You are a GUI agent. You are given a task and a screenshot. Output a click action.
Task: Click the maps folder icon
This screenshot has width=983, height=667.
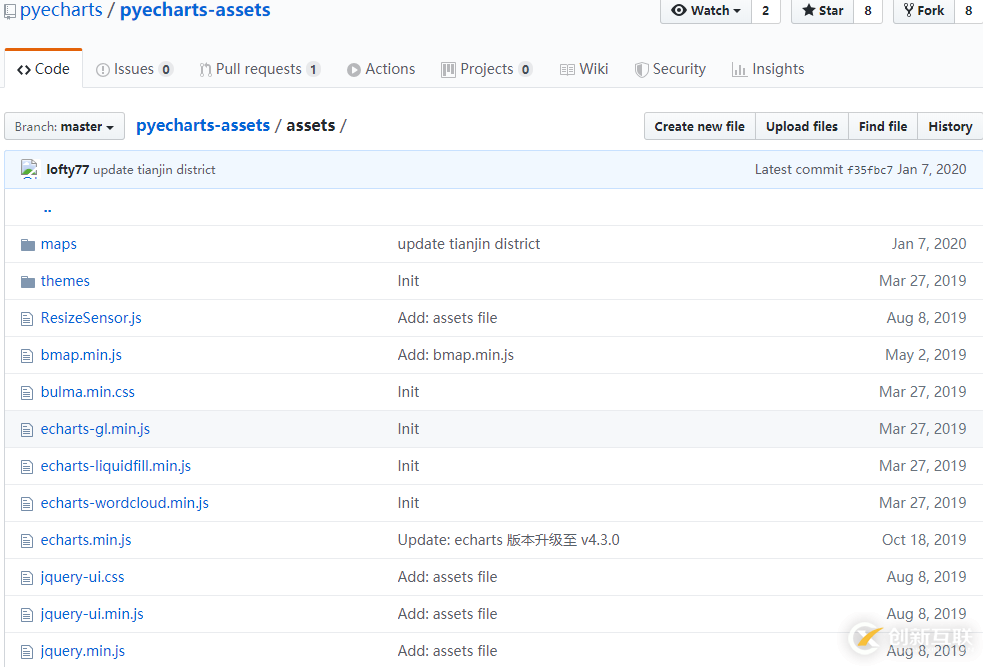(x=27, y=245)
